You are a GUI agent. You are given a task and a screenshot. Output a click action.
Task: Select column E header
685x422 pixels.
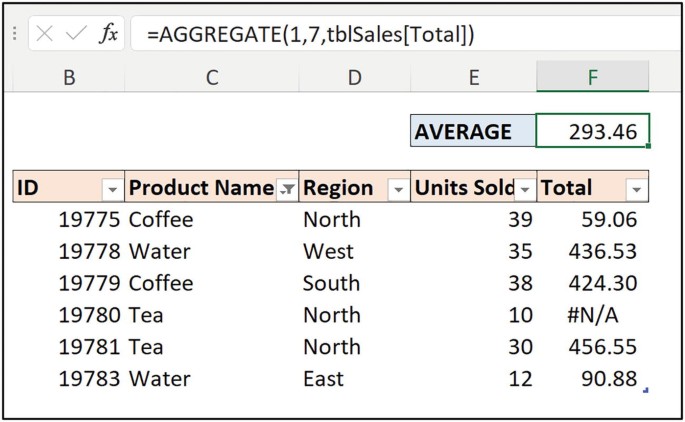tap(473, 77)
